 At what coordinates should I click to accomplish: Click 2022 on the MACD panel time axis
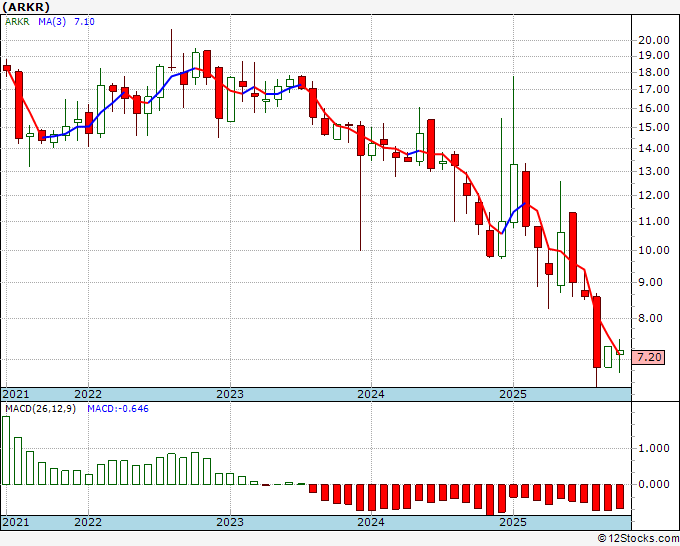click(x=88, y=522)
